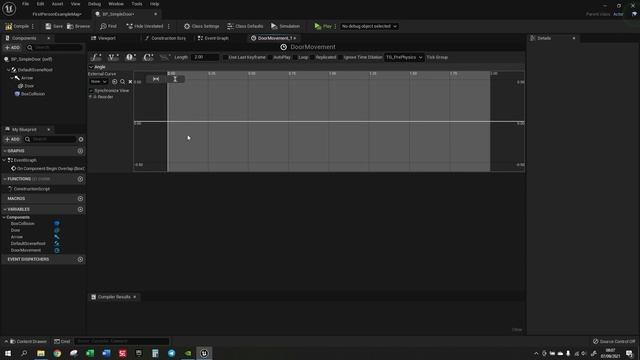Screen dimensions: 640x360
Task: Open the Content Drawer
Action: (x=28, y=341)
